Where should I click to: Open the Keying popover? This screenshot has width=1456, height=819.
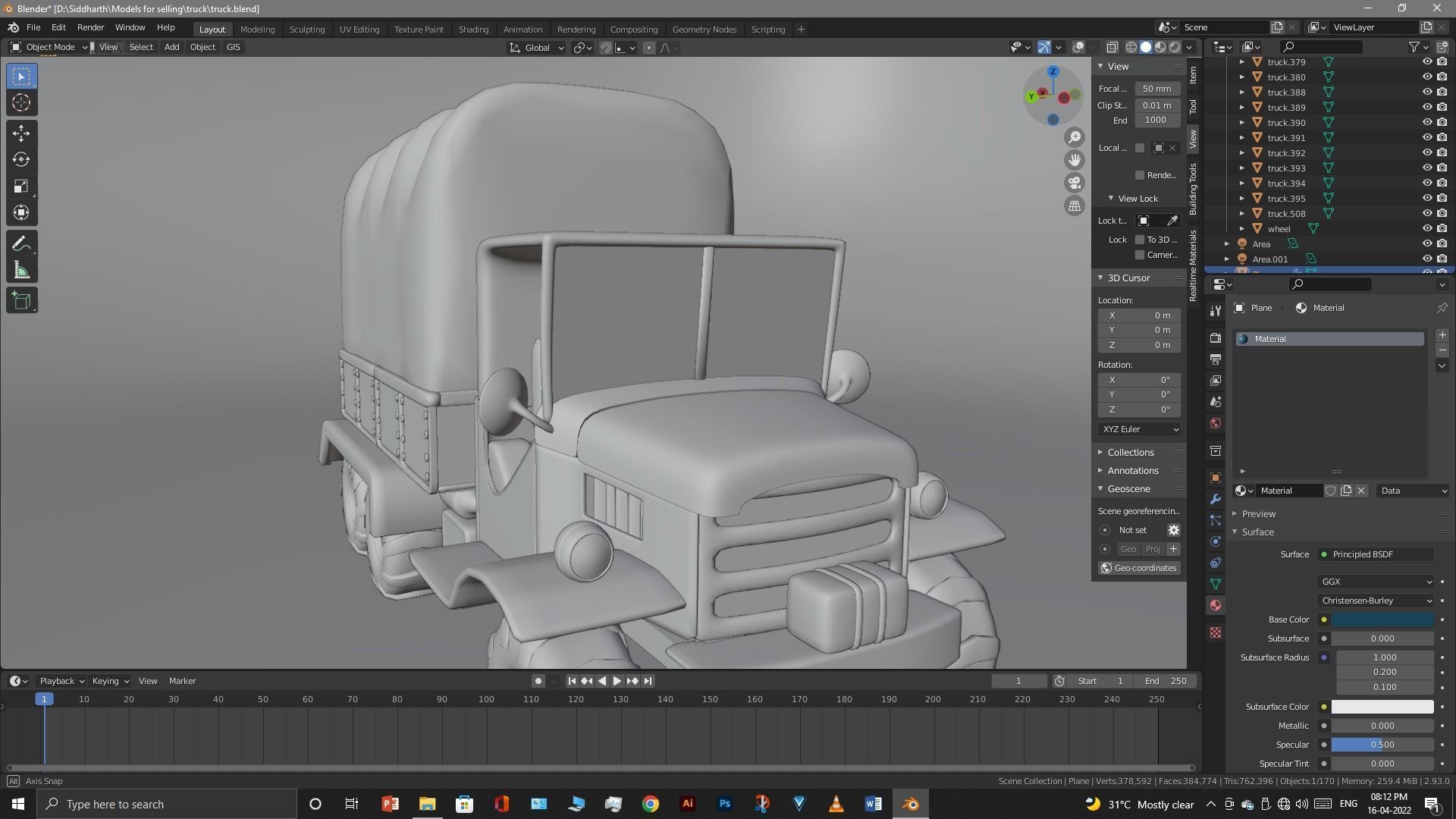[x=111, y=681]
